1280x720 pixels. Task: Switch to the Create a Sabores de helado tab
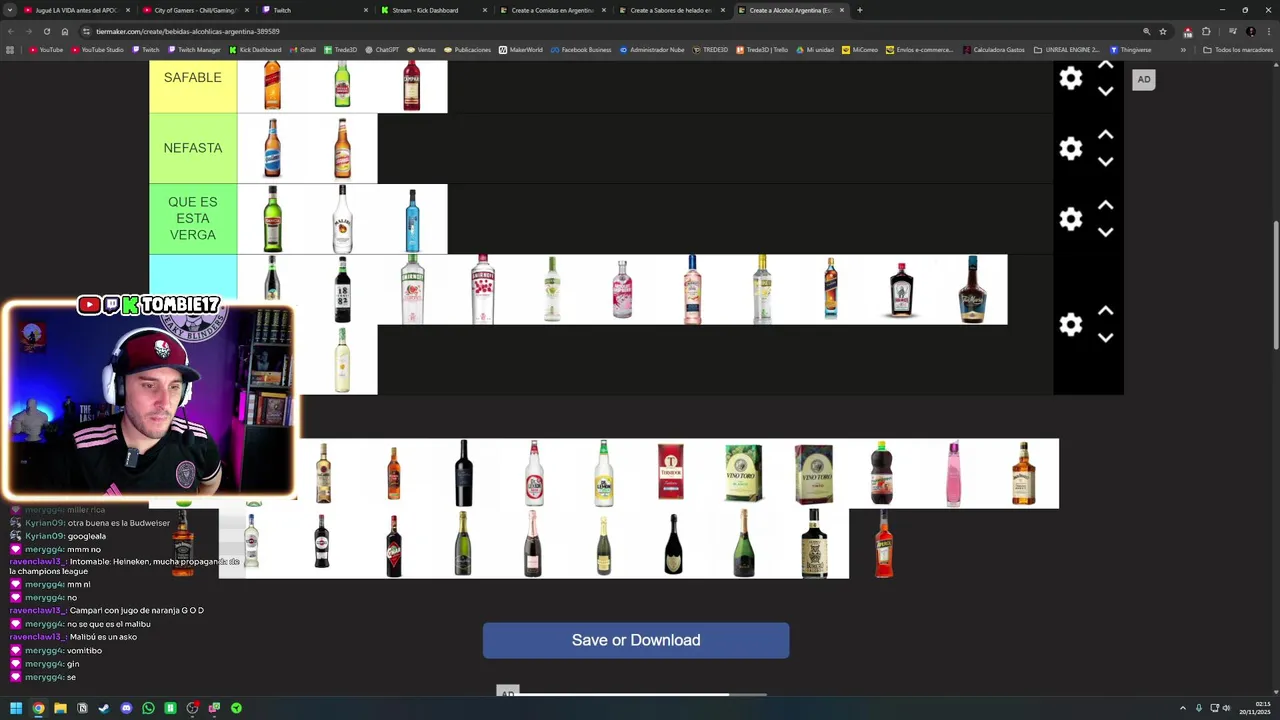[x=670, y=10]
